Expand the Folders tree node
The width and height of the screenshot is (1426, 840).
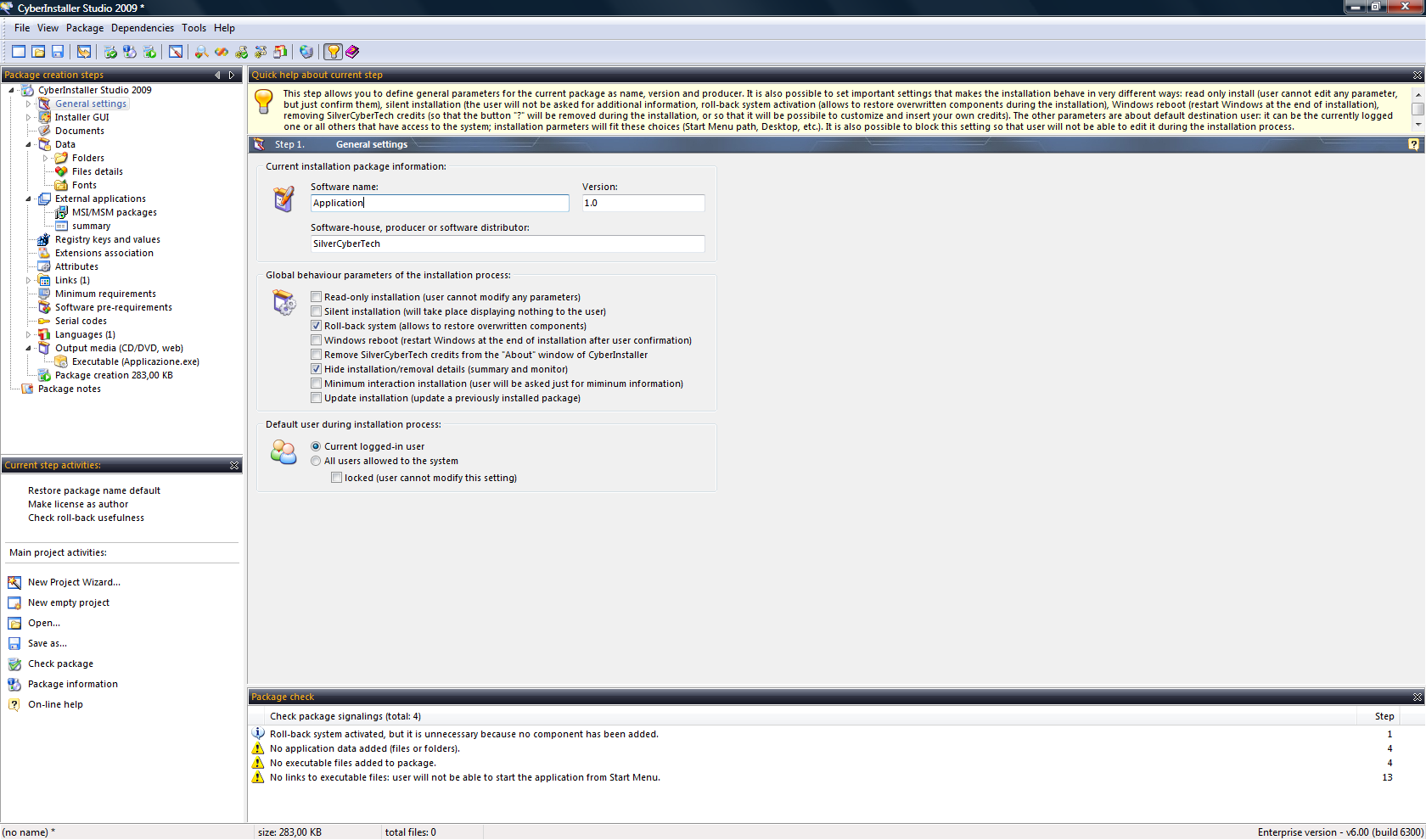(x=45, y=158)
